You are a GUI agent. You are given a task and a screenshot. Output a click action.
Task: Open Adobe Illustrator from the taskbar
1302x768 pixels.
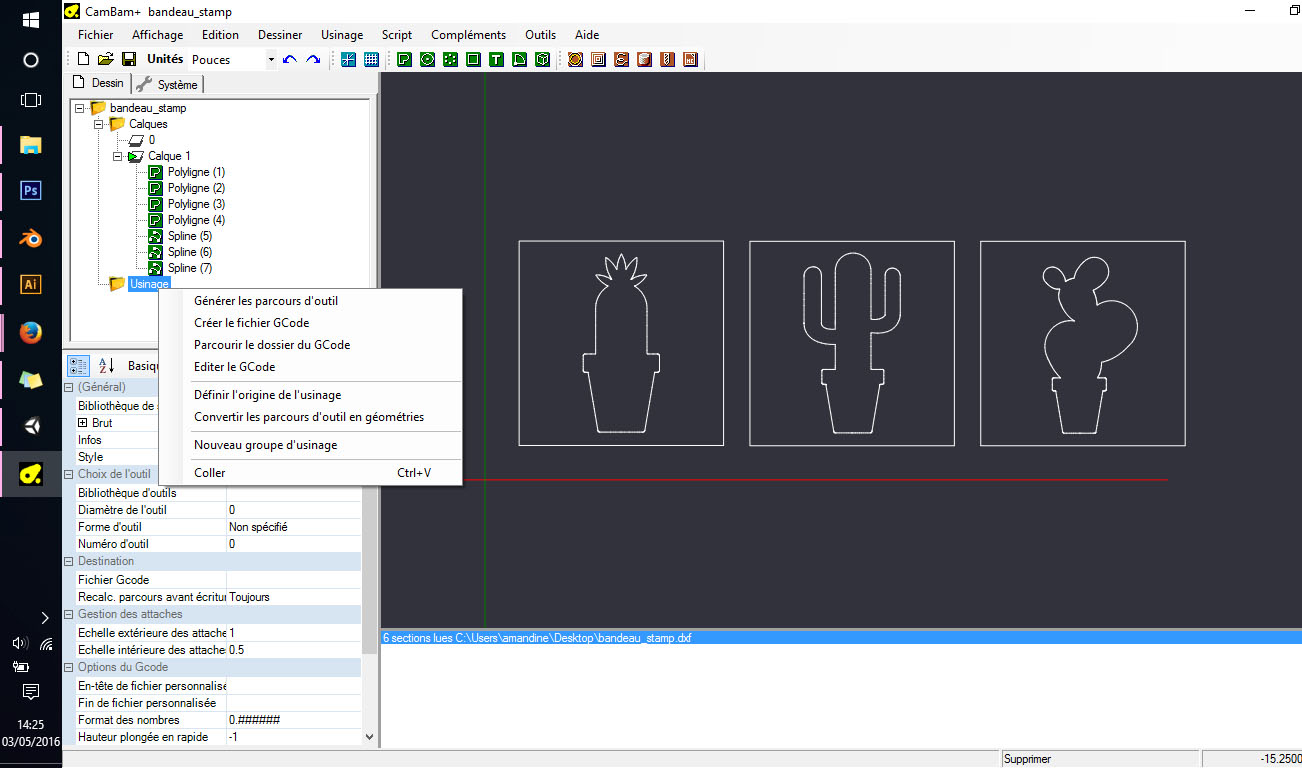point(30,284)
